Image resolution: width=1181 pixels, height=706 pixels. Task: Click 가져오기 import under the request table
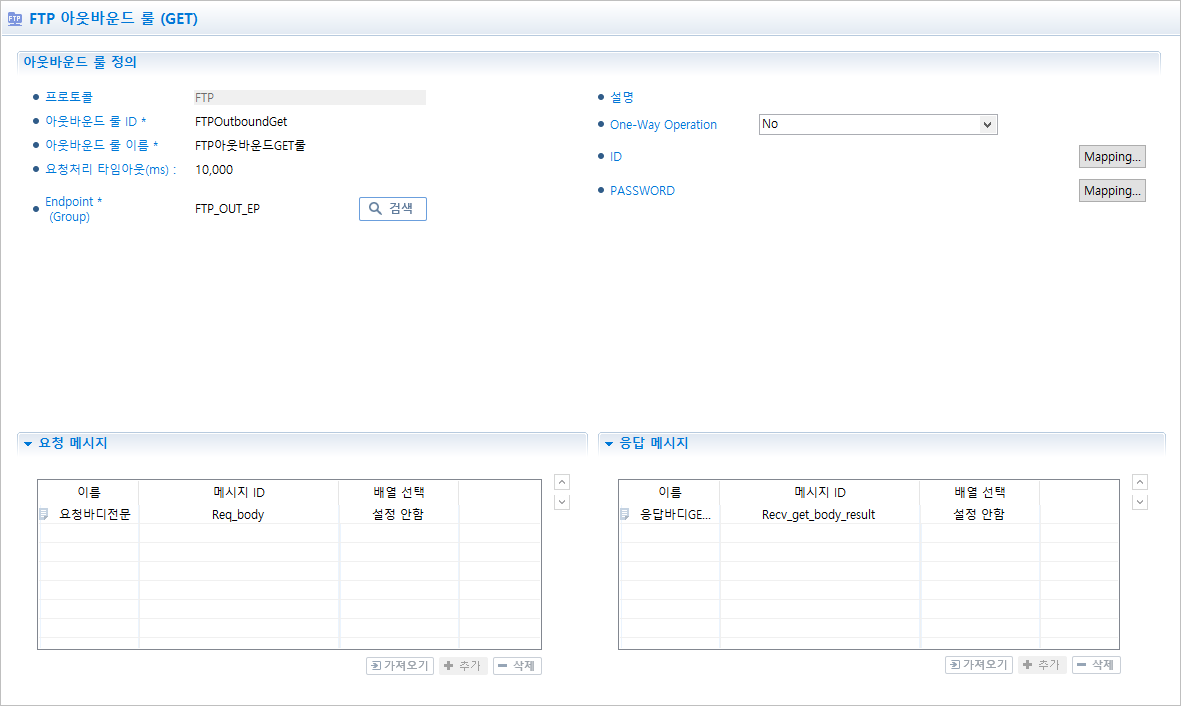coord(400,665)
